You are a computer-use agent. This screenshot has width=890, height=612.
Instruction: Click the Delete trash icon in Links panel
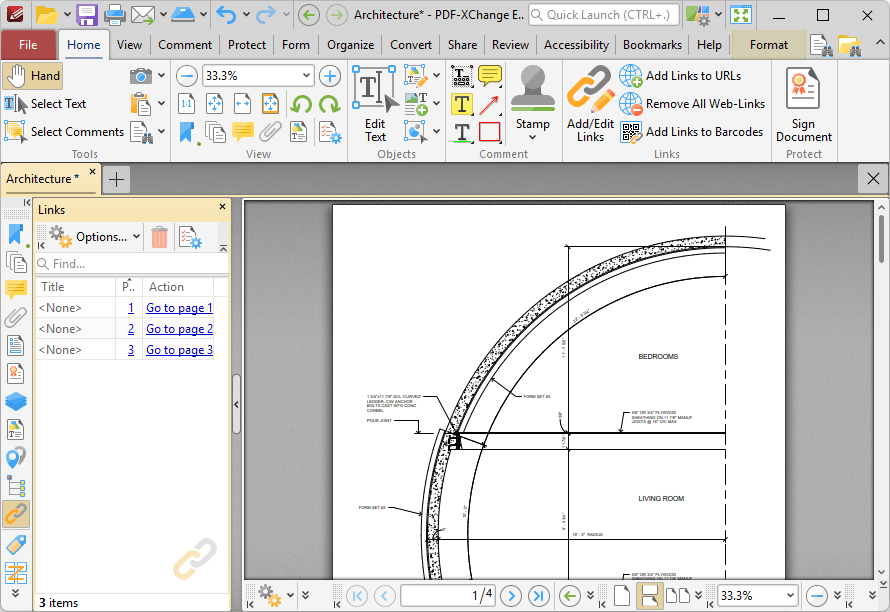(159, 237)
